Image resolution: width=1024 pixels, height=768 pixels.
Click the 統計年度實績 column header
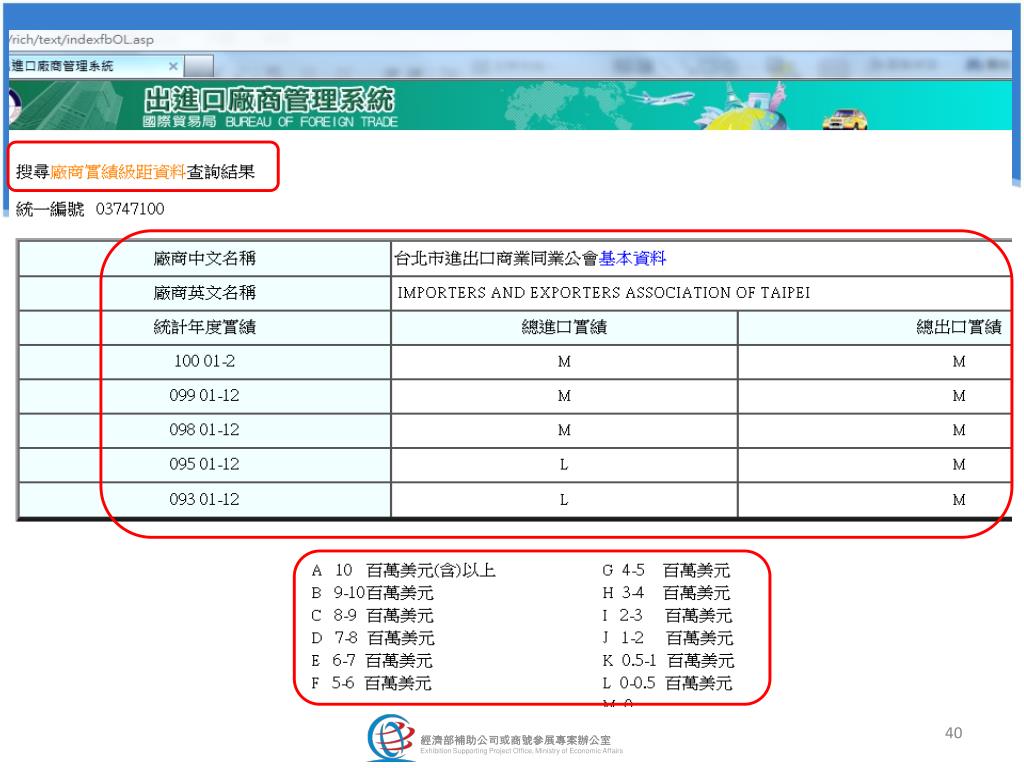click(204, 327)
